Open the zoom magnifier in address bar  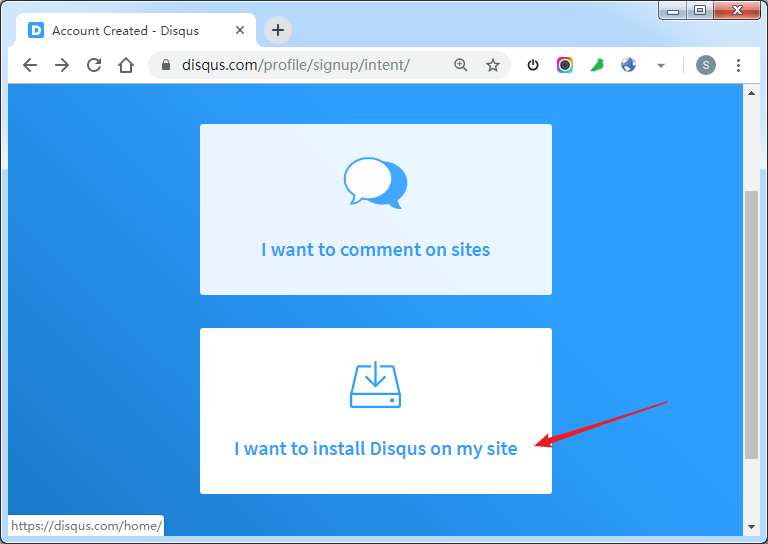(460, 65)
